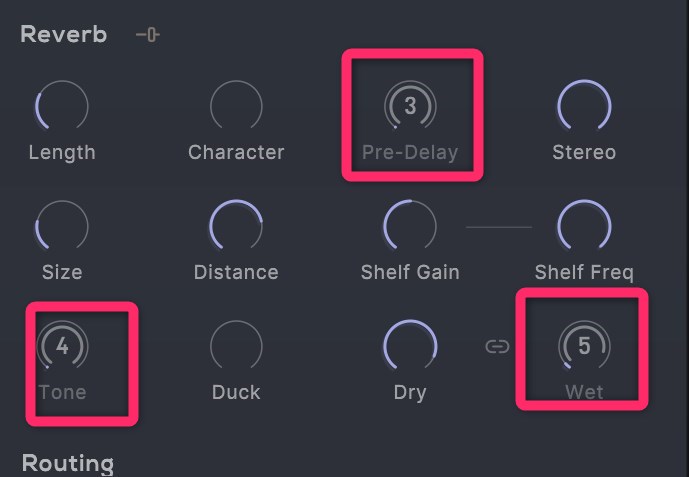Image resolution: width=689 pixels, height=477 pixels.
Task: Click the Shelf Freq knob
Action: (584, 225)
